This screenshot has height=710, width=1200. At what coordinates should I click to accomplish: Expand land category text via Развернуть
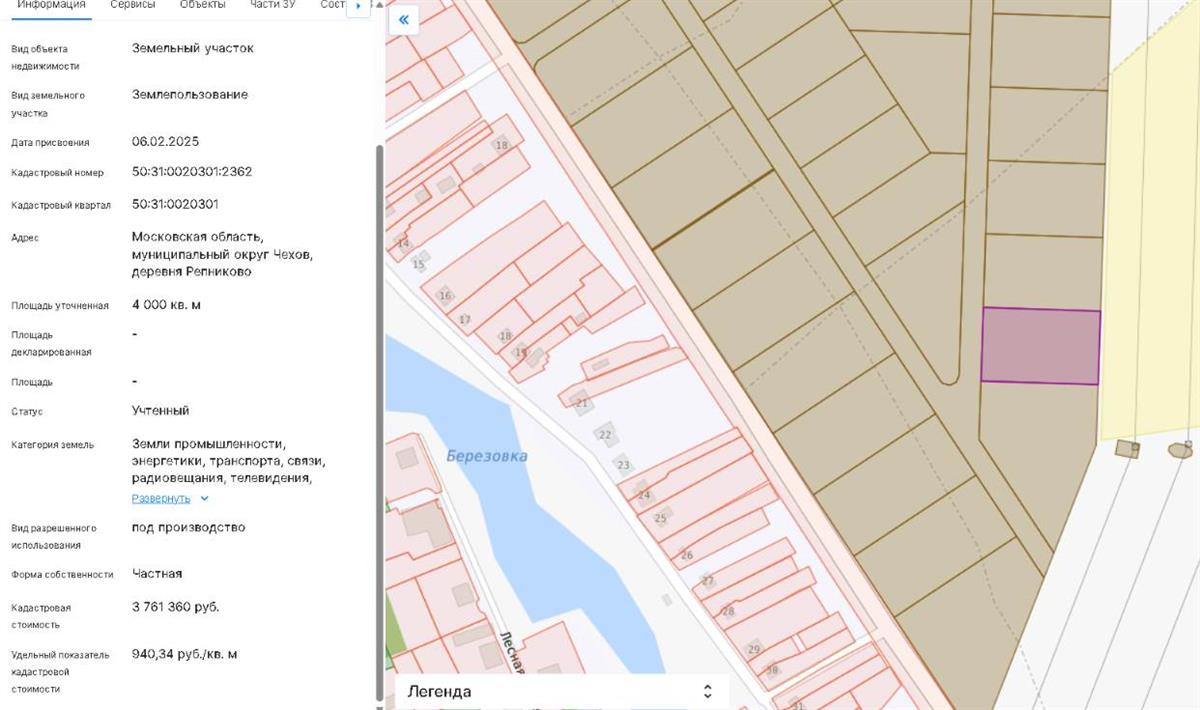(x=161, y=498)
